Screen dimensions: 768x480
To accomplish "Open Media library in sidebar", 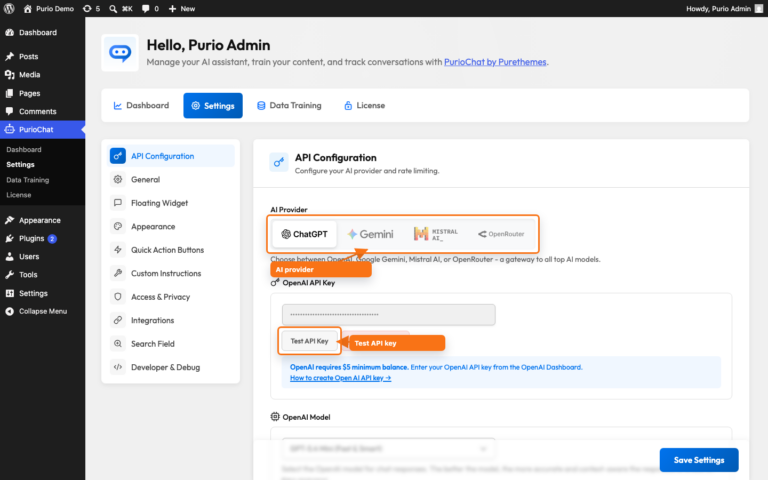I will pos(42,74).
